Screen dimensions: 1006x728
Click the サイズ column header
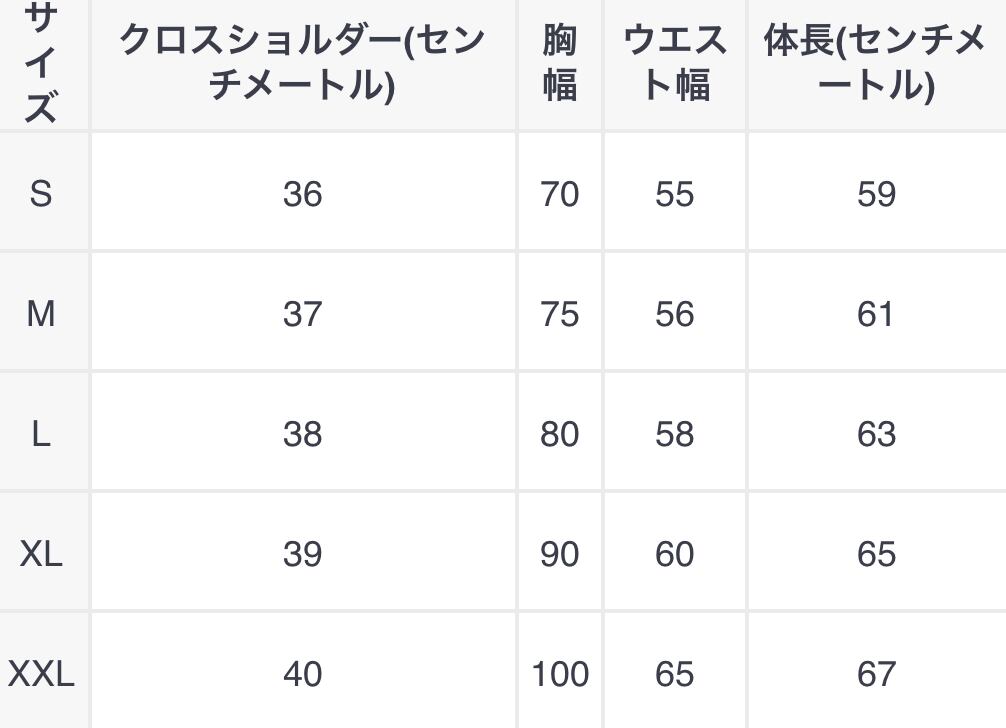tap(41, 62)
